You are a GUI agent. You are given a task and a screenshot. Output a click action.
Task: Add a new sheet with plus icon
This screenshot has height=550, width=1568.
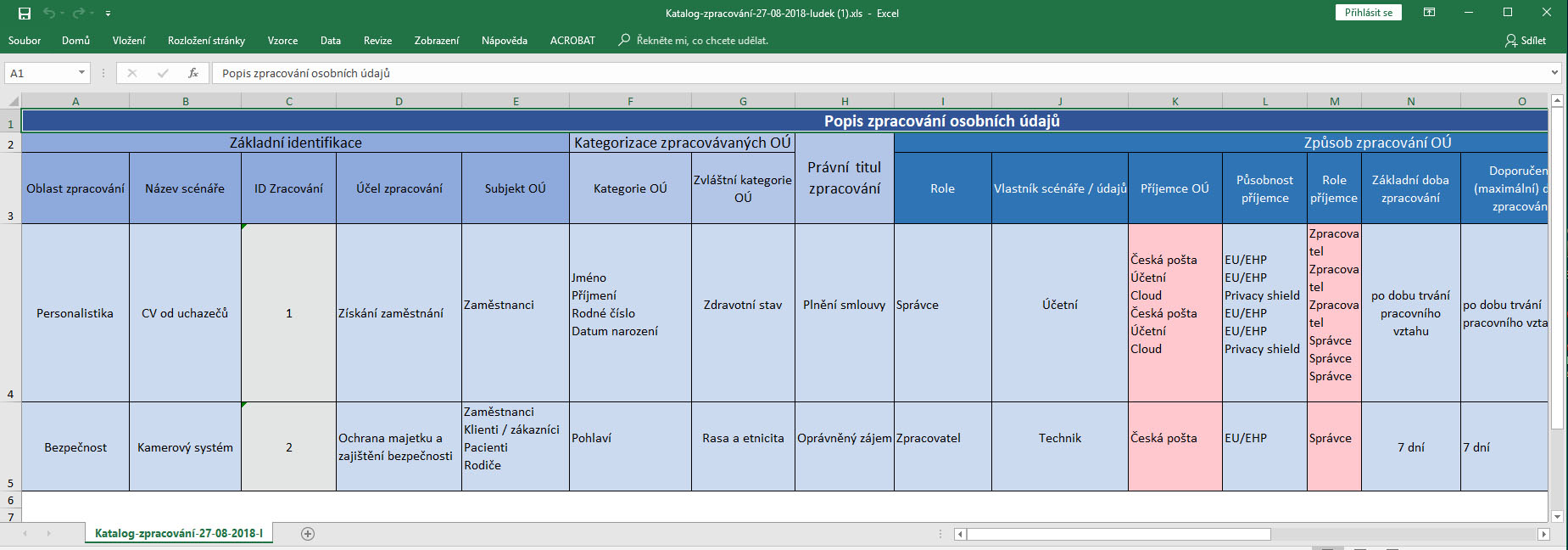pyautogui.click(x=308, y=534)
